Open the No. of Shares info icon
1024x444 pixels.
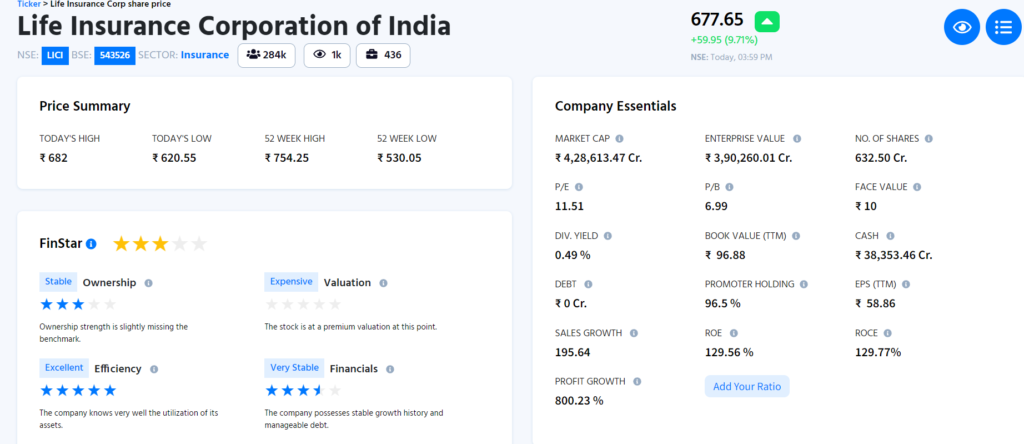click(929, 139)
